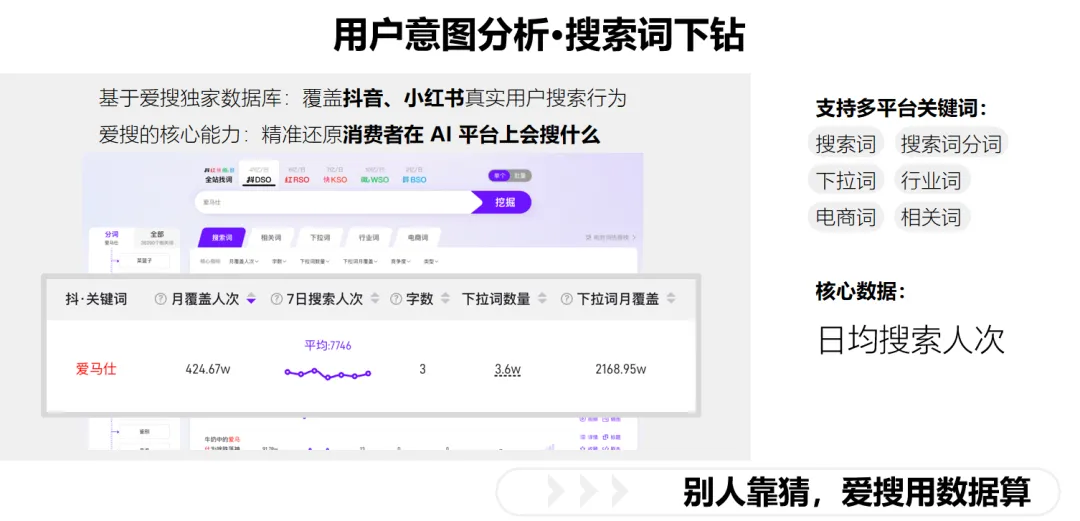The image size is (1080, 521).
Task: Click the 下拉词 keyword tag
Action: (x=846, y=181)
